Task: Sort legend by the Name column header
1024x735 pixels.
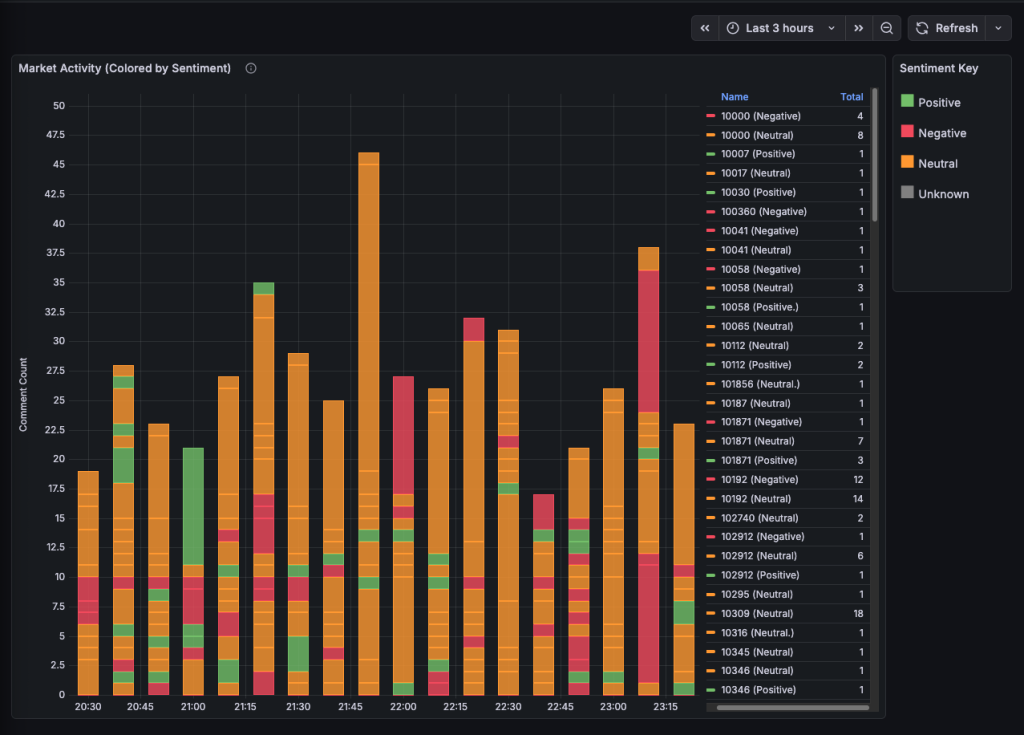Action: coord(734,97)
